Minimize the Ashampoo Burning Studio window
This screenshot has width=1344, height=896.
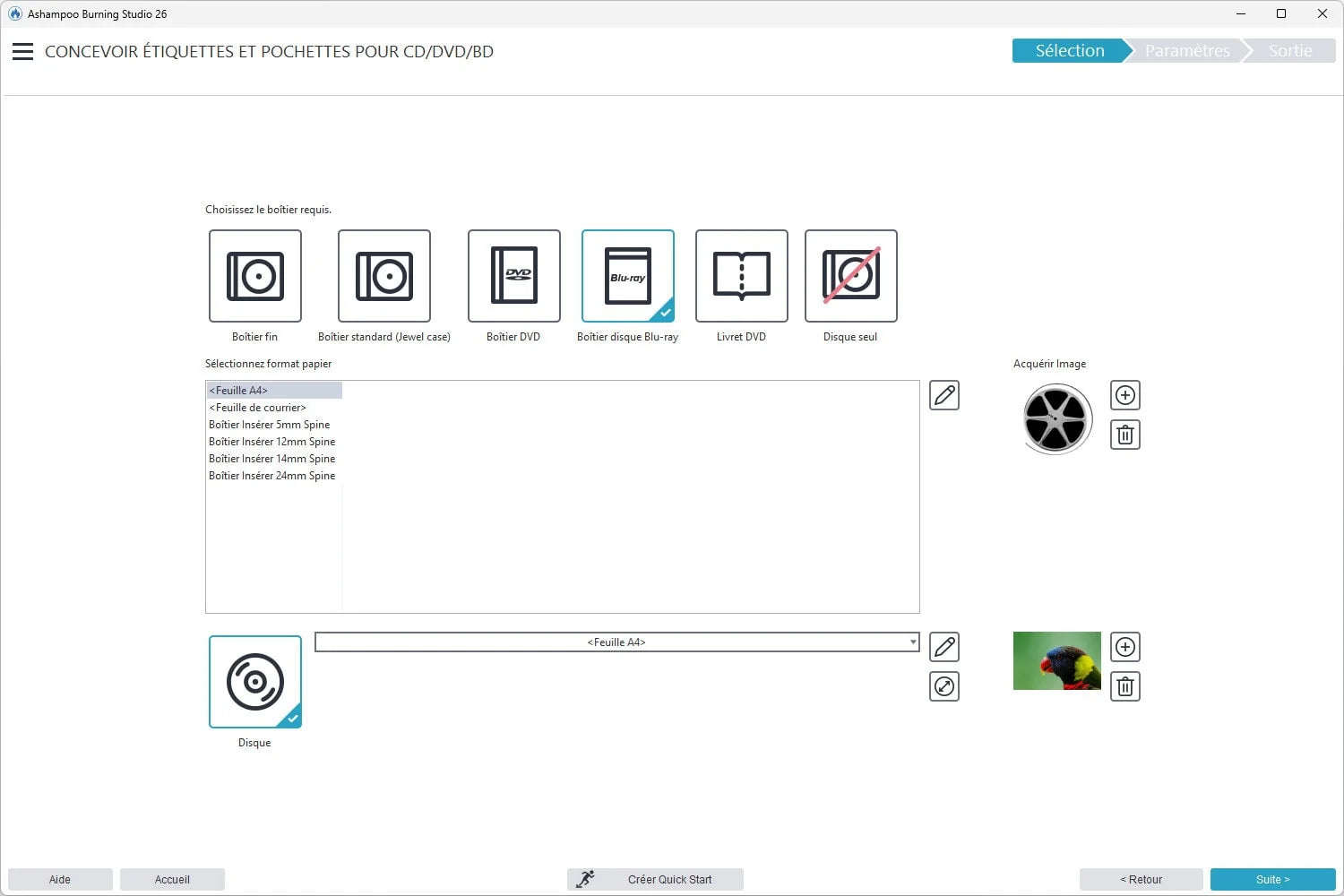tap(1241, 13)
